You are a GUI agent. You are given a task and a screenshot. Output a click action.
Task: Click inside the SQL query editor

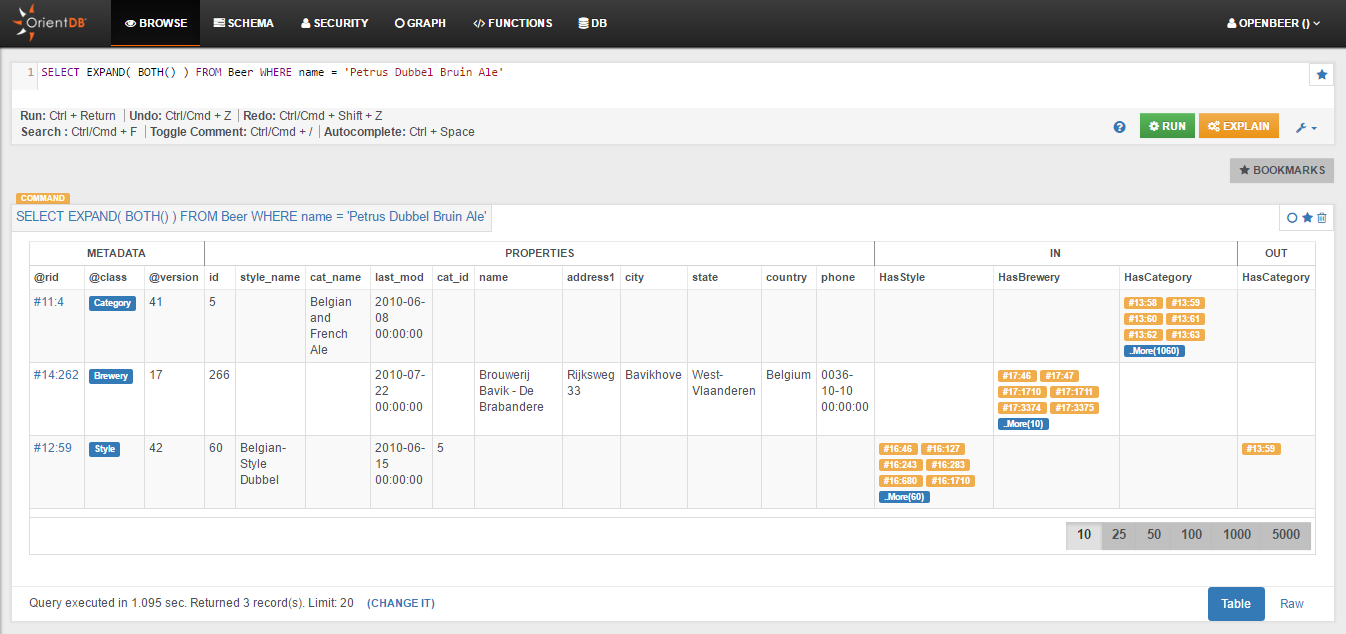[x=600, y=85]
